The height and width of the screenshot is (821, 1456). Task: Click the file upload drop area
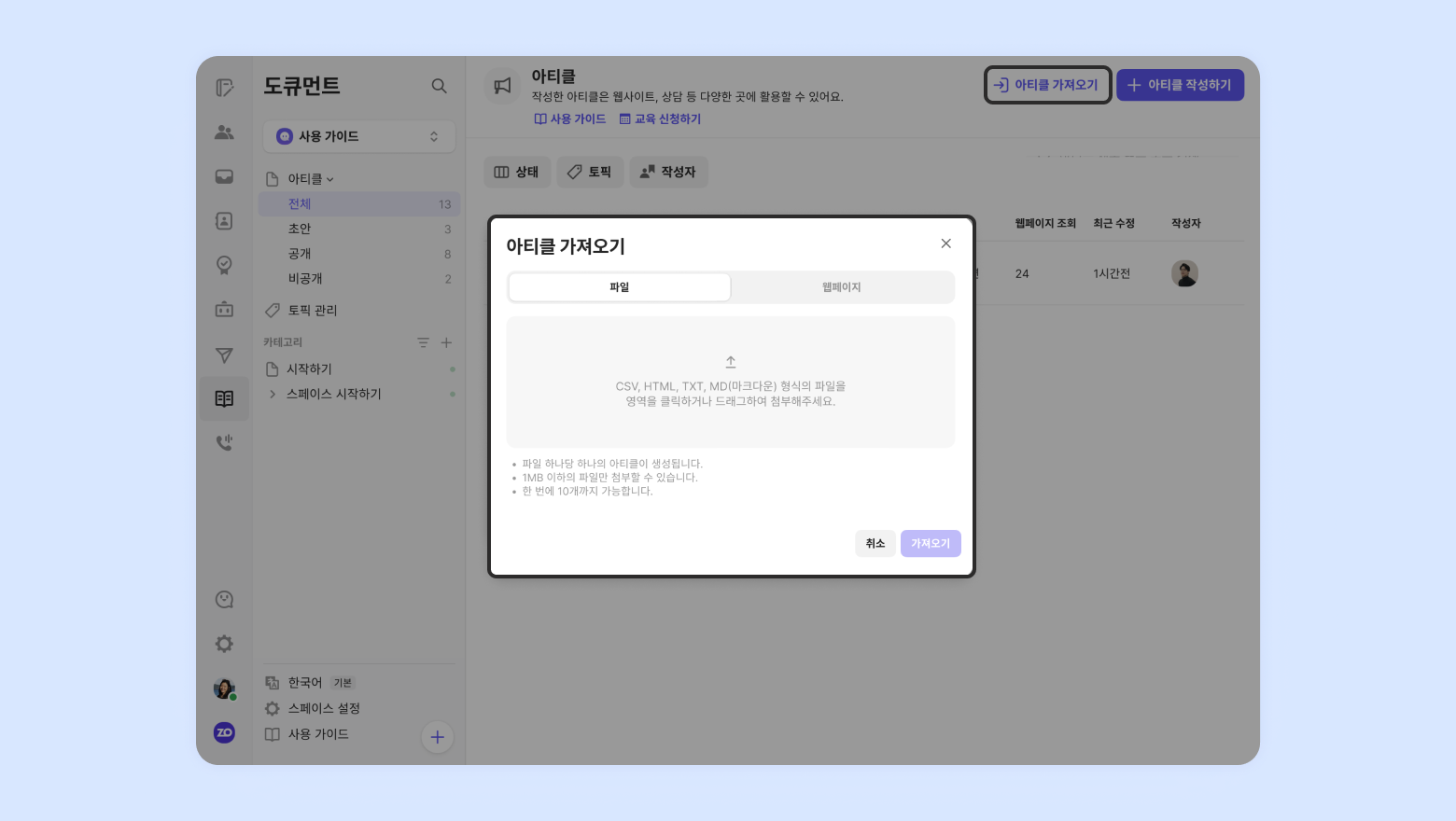tap(731, 382)
